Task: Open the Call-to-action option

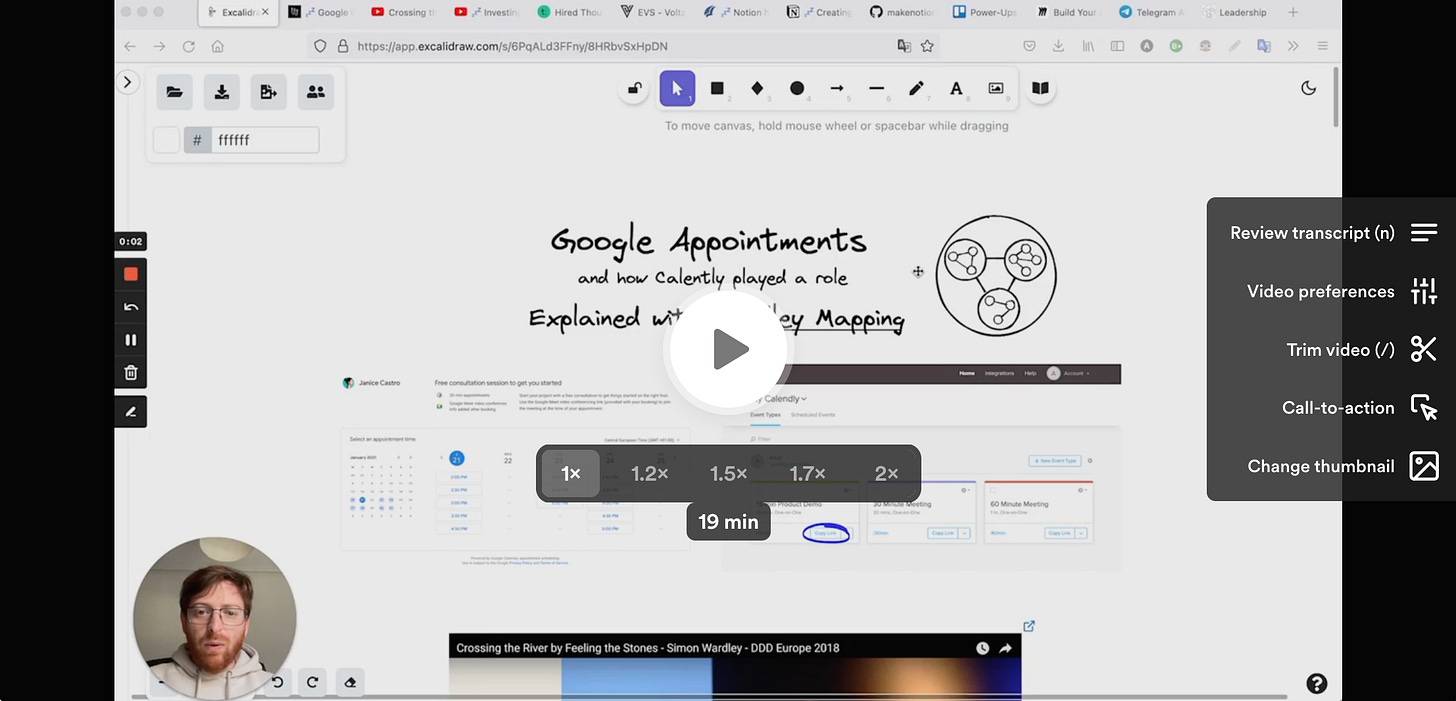Action: click(x=1359, y=408)
